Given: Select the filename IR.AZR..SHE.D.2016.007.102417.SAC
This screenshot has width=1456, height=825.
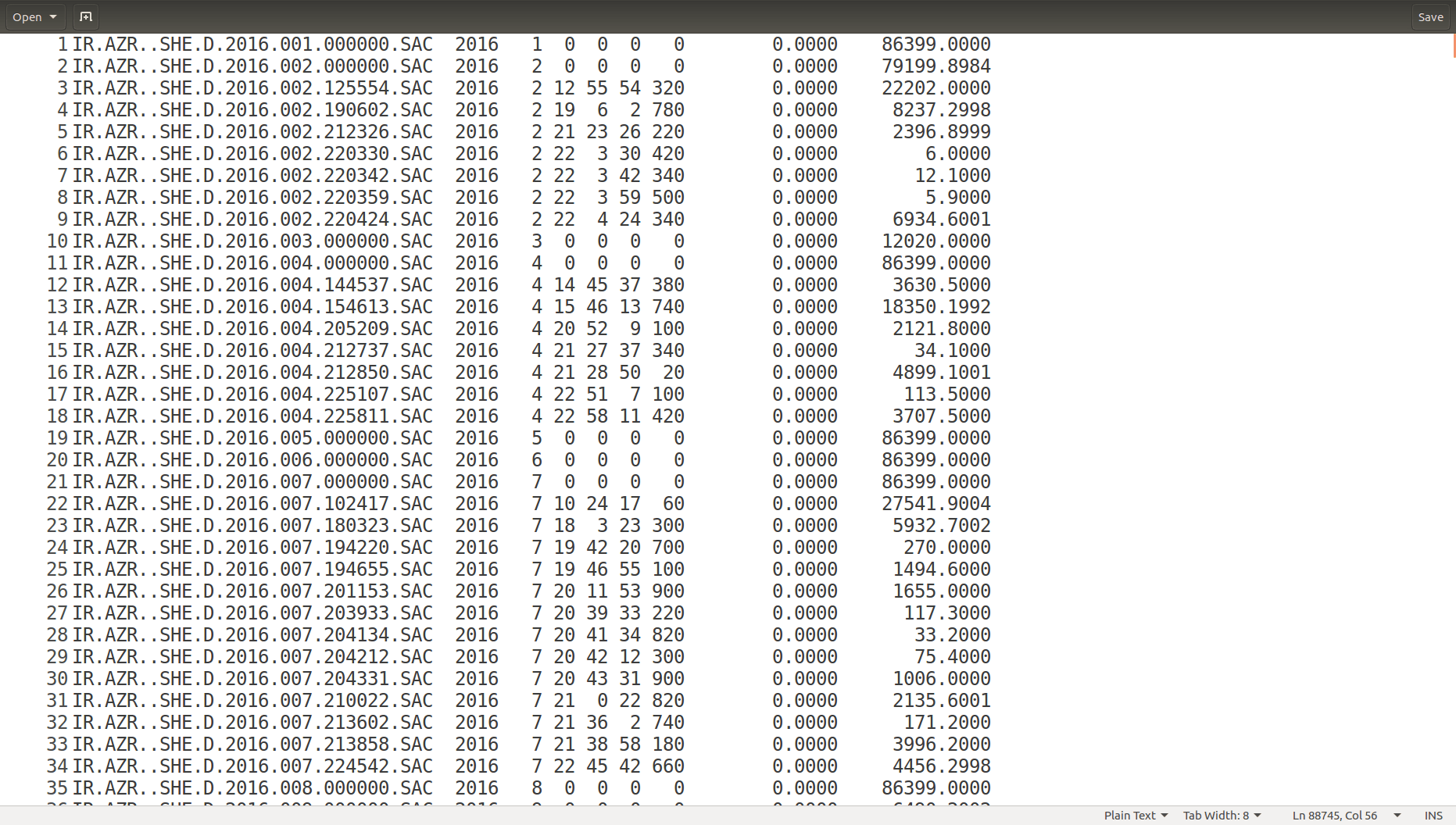Looking at the screenshot, I should (x=252, y=504).
